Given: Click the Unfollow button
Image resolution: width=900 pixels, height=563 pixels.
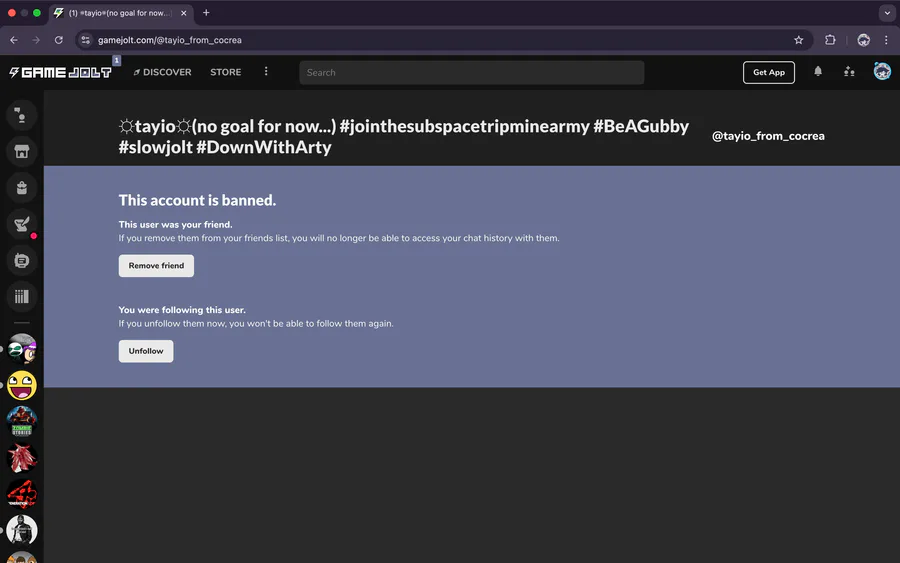Looking at the screenshot, I should tap(146, 351).
